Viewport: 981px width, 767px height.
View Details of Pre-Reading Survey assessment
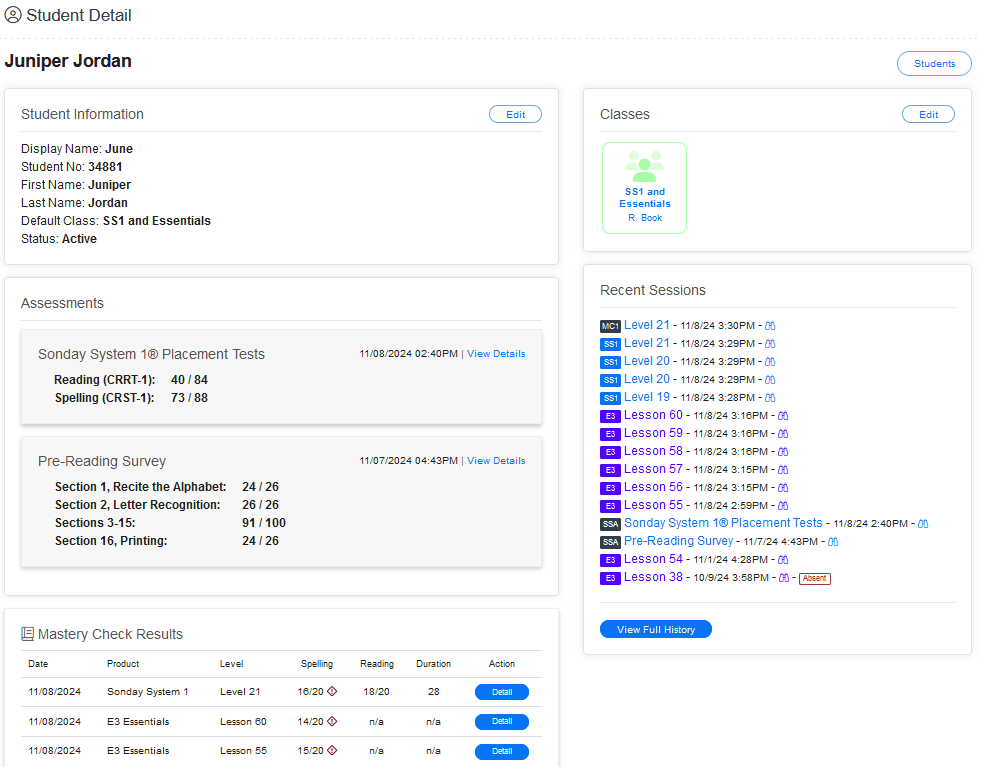click(x=496, y=461)
